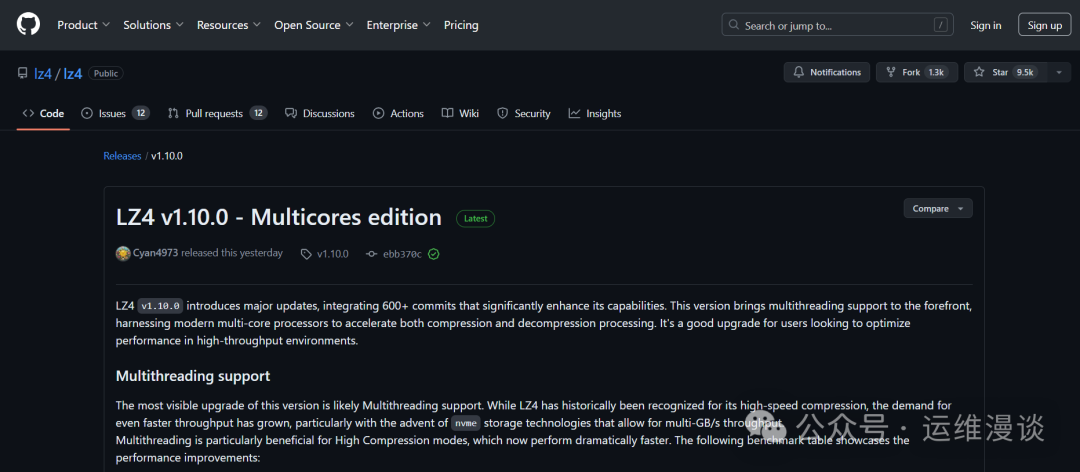Open the GitHub homepage logo
This screenshot has height=472, width=1080.
tap(28, 25)
